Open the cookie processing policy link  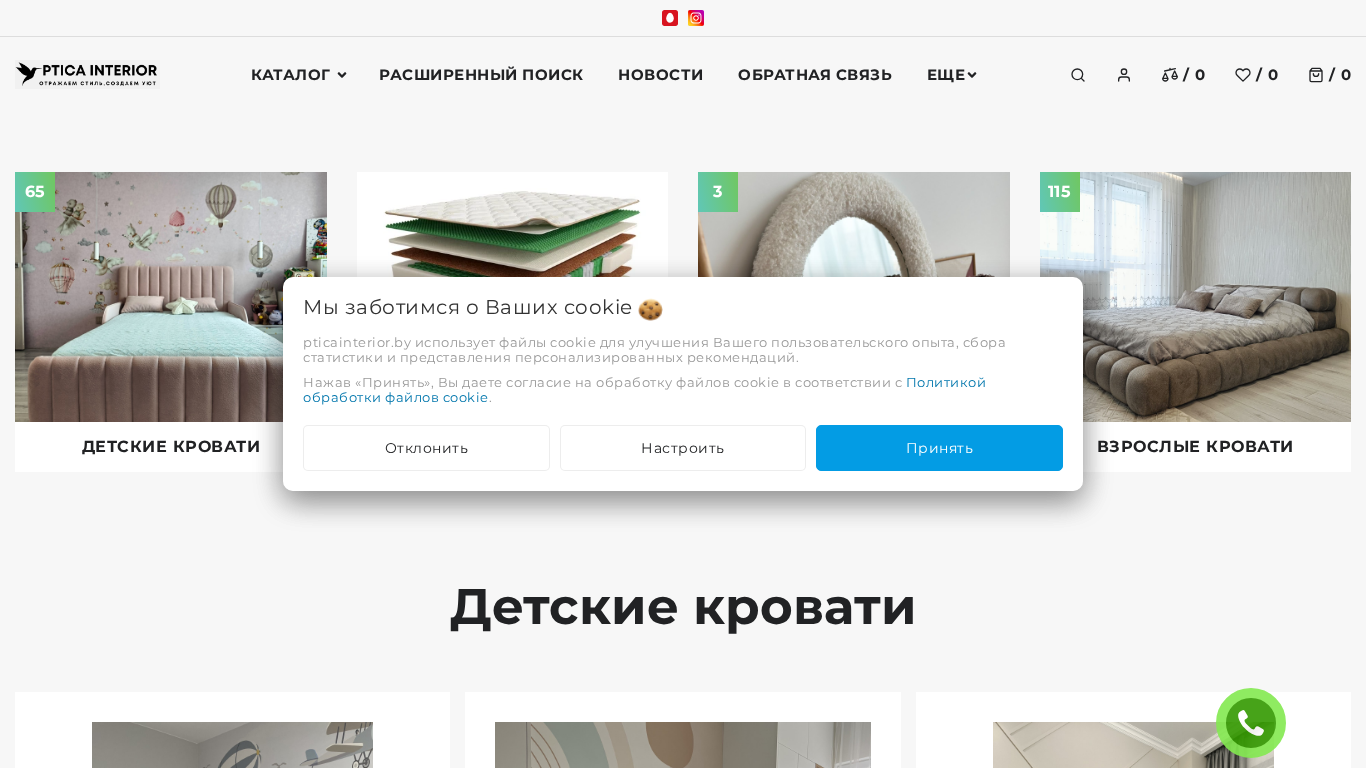[x=644, y=390]
